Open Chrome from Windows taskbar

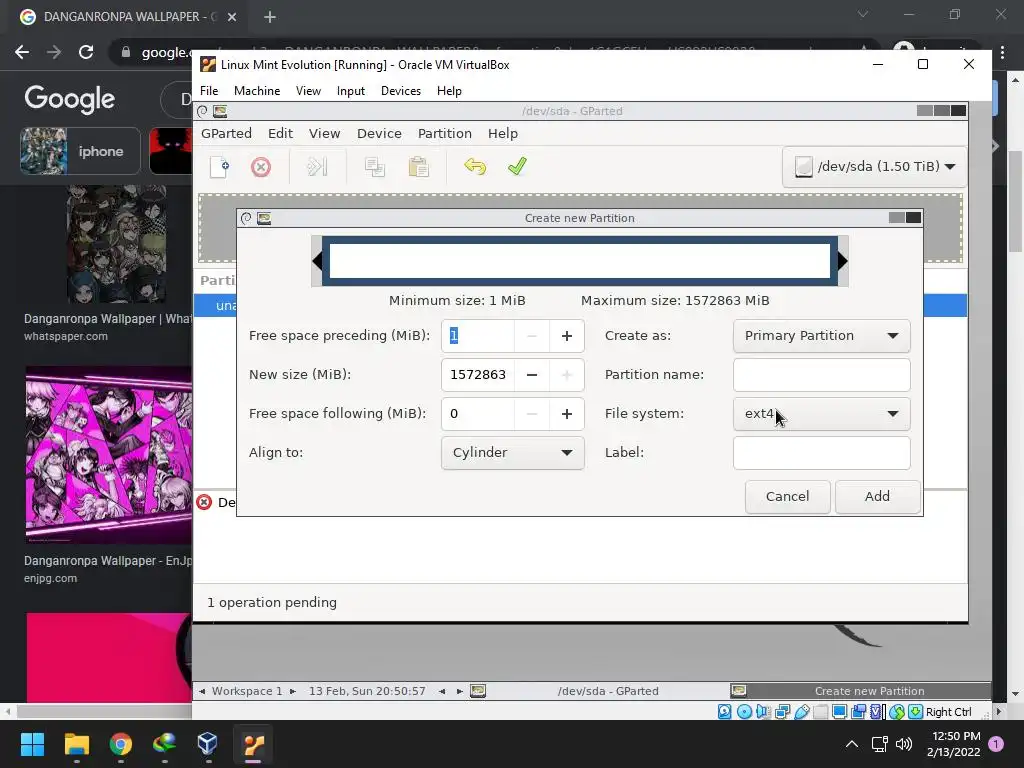(121, 744)
